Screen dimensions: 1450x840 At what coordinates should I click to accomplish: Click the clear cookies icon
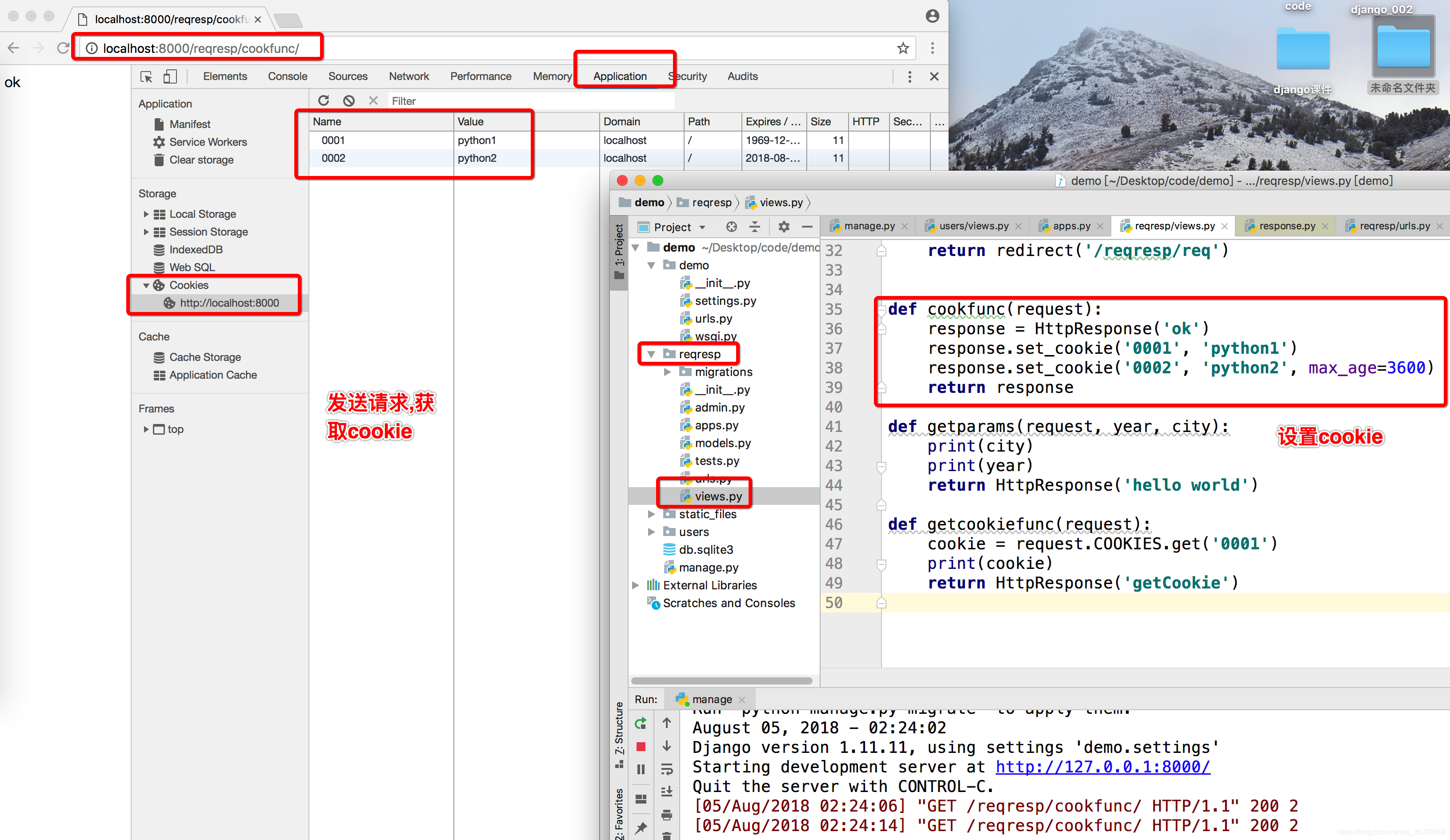tap(348, 101)
